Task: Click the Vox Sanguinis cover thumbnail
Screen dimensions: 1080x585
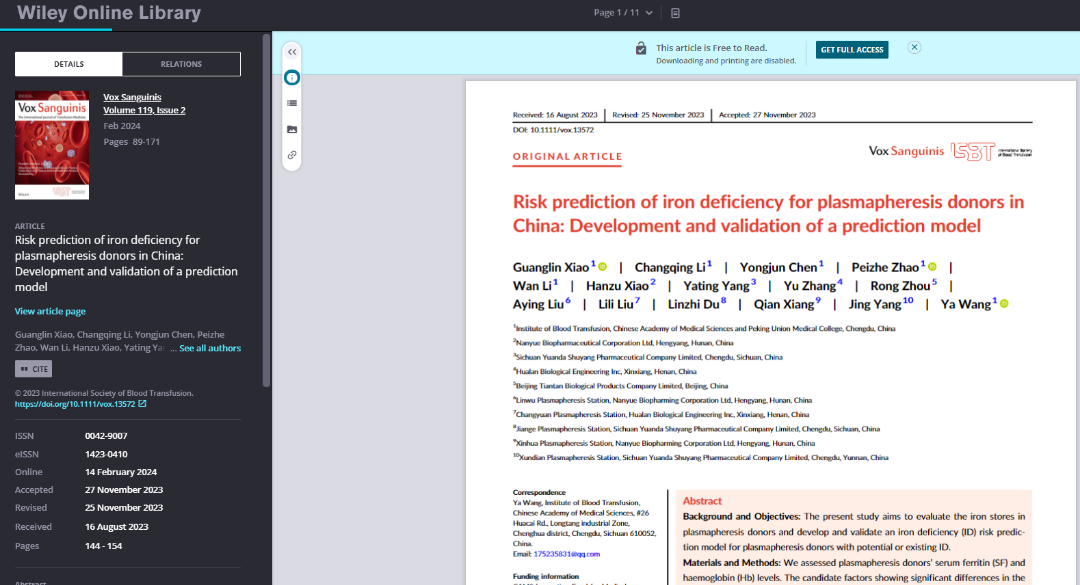Action: click(52, 145)
